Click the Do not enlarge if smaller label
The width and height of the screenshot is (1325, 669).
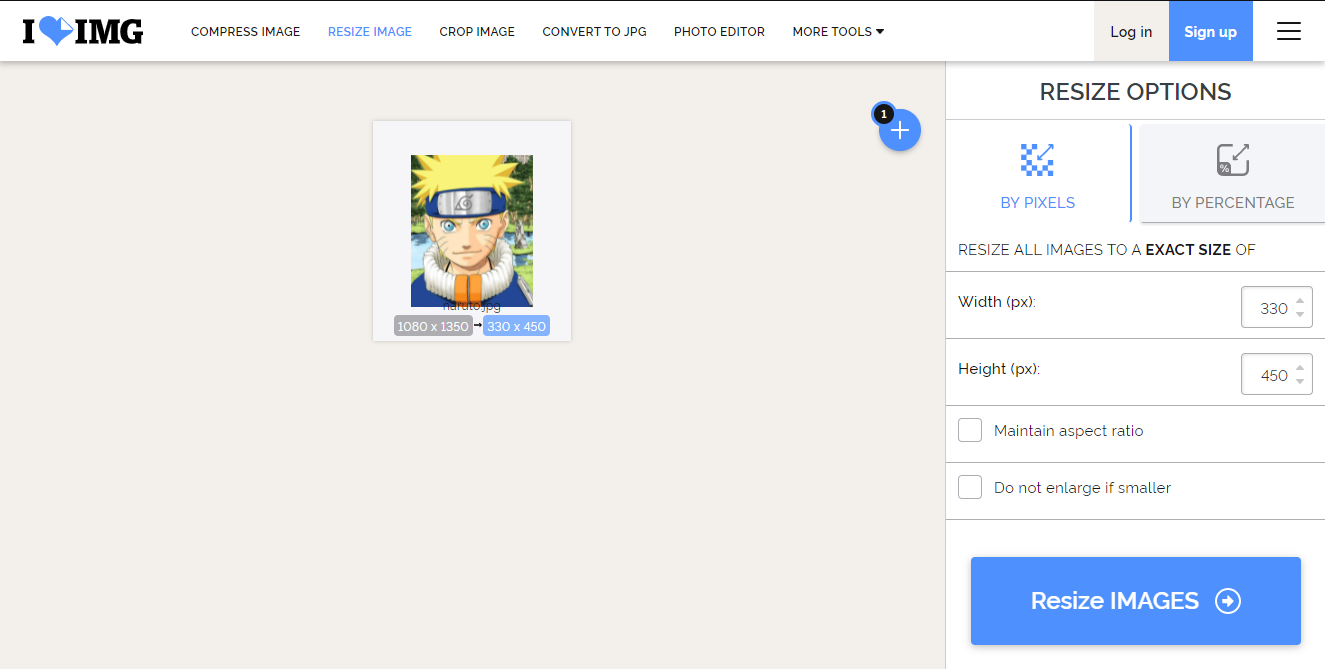click(1082, 488)
